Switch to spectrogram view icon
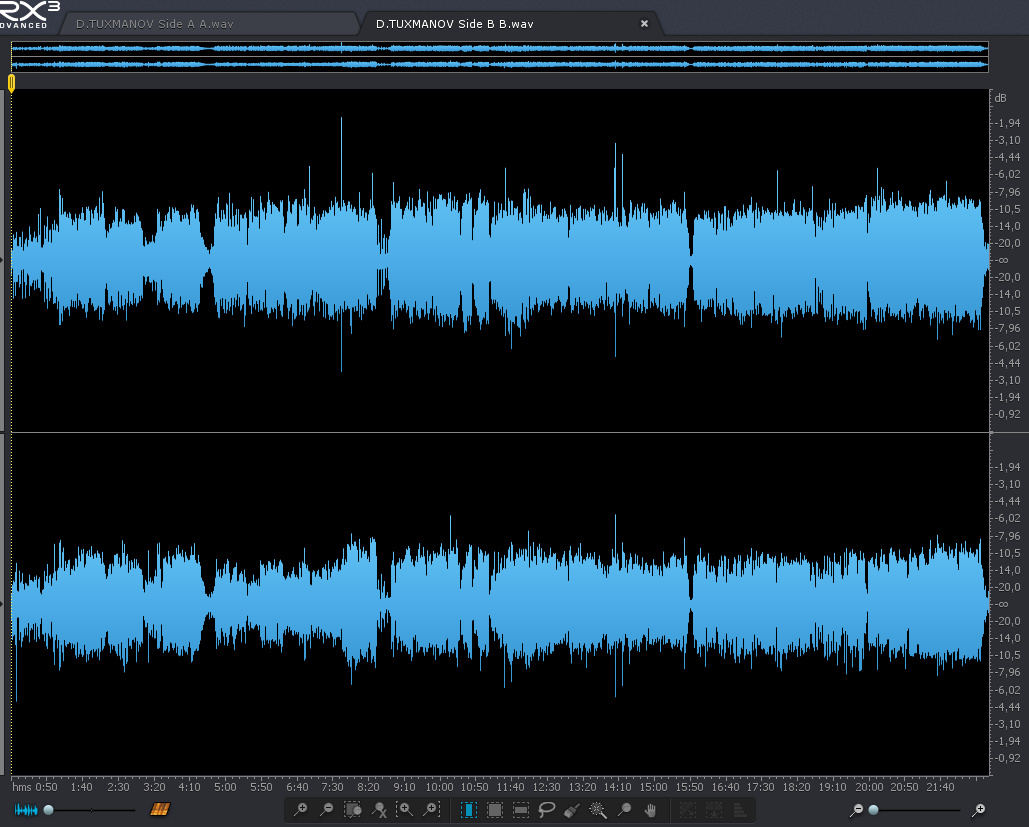The image size is (1029, 827). tap(160, 809)
